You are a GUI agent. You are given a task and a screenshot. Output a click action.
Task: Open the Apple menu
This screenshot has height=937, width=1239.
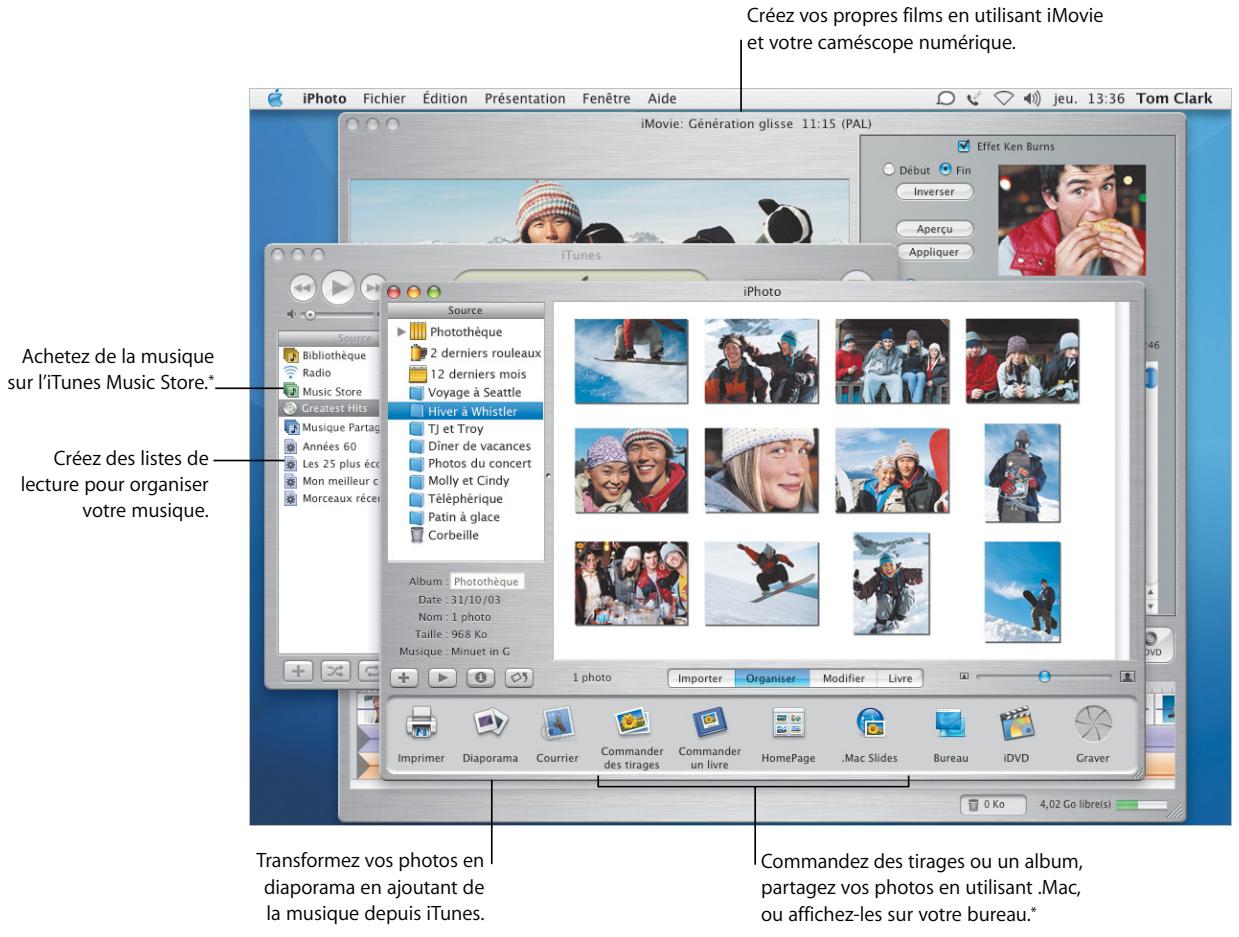[x=276, y=98]
